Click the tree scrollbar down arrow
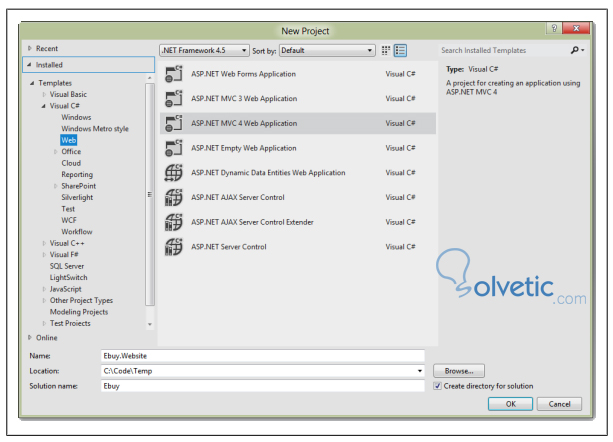Image resolution: width=613 pixels, height=442 pixels. coord(150,324)
